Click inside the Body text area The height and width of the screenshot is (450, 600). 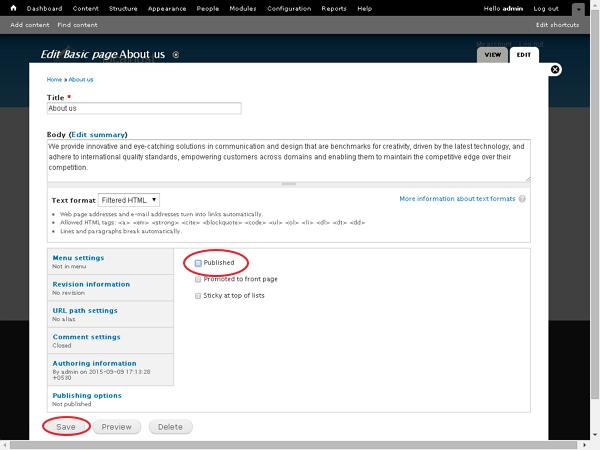(x=289, y=161)
